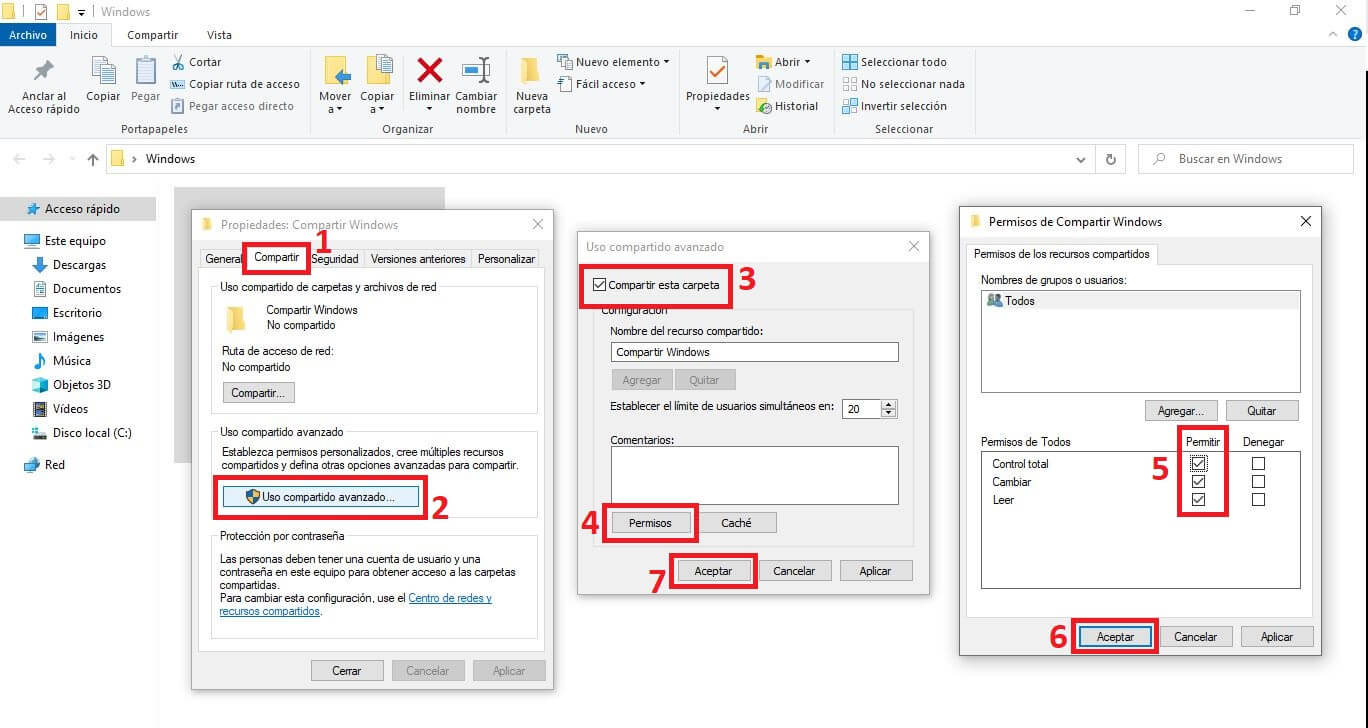
Task: Click the Cambiar nombre icon
Action: [x=476, y=70]
